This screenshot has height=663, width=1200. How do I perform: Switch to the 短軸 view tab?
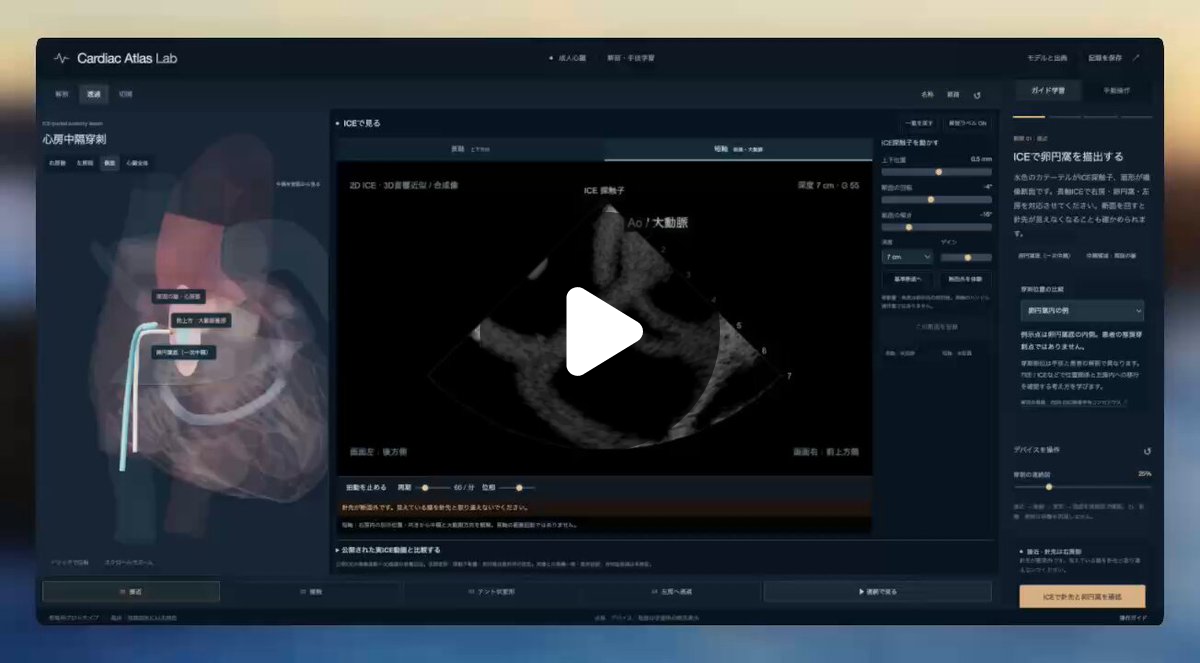click(739, 149)
